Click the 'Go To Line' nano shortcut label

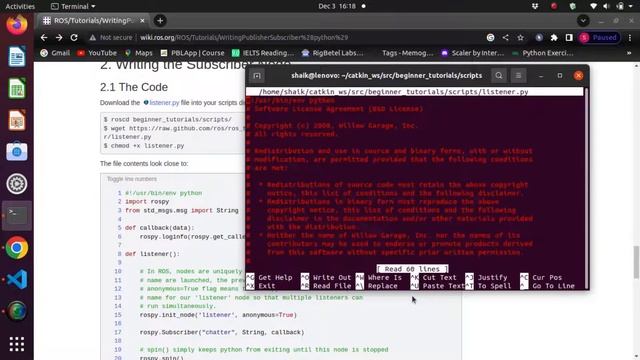coord(553,286)
